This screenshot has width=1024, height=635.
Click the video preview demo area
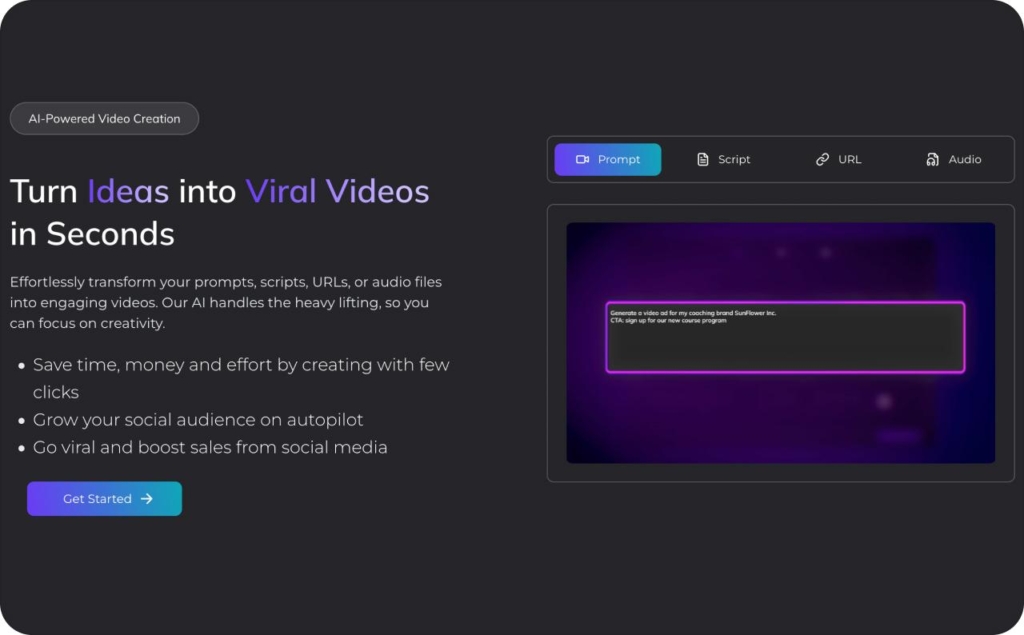tap(781, 343)
